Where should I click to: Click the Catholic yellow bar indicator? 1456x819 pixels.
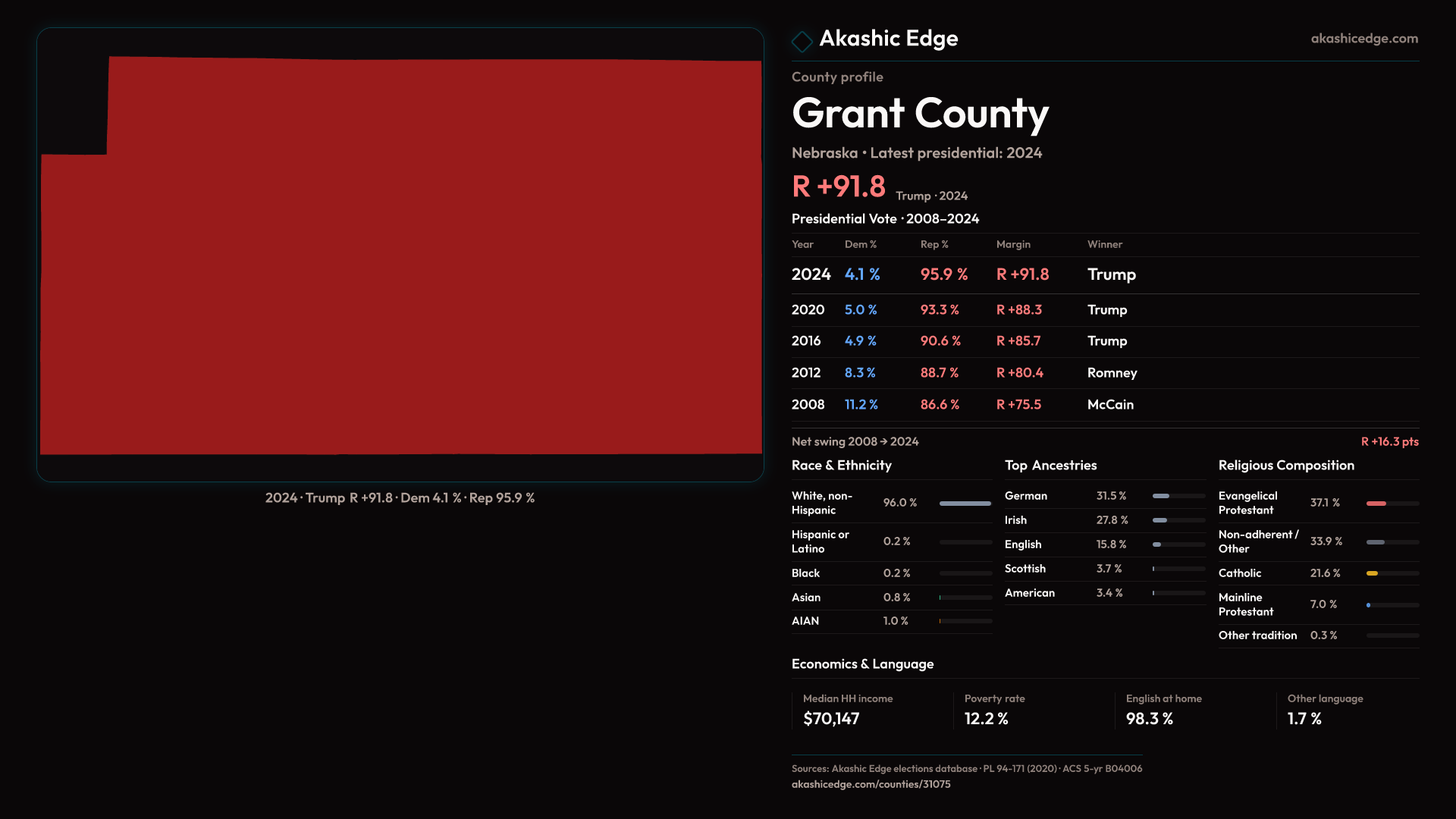click(x=1373, y=573)
